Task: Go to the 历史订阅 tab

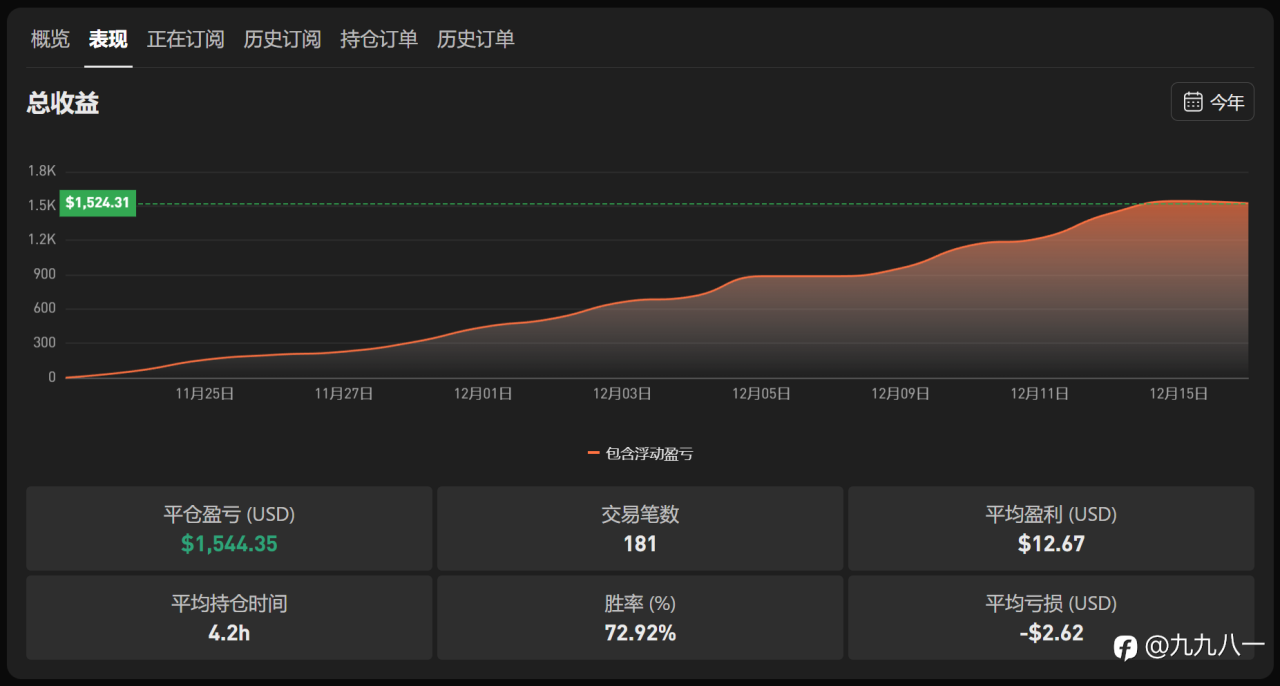Action: tap(282, 39)
